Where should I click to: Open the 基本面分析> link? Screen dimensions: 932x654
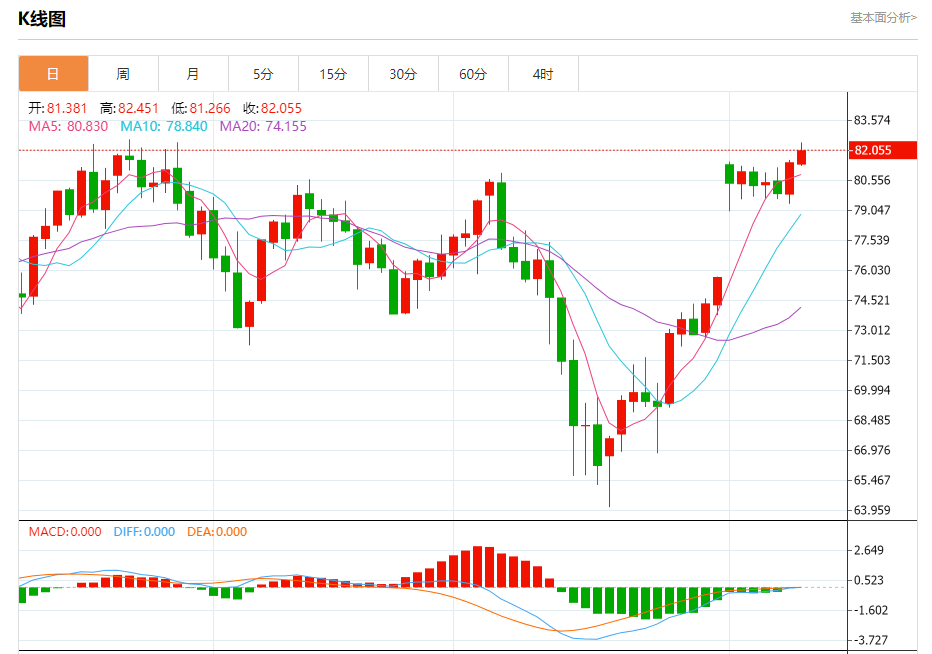[x=883, y=18]
